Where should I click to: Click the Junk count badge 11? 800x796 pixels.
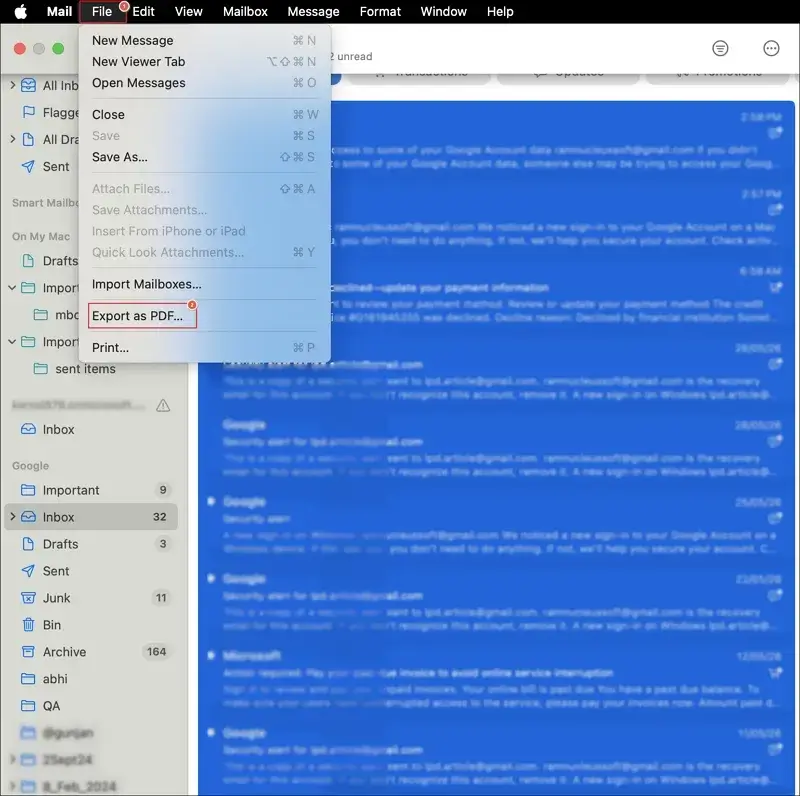(161, 598)
